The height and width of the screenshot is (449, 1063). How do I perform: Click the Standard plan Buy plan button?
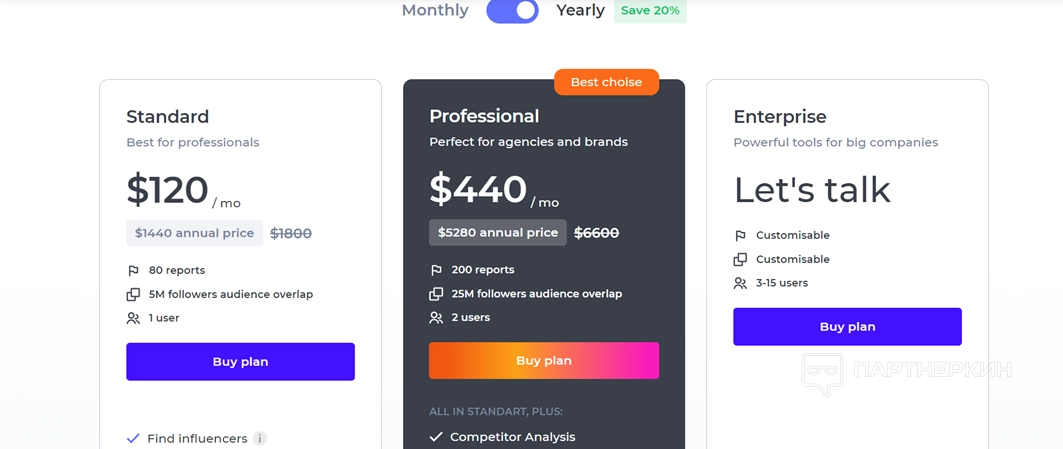point(240,362)
